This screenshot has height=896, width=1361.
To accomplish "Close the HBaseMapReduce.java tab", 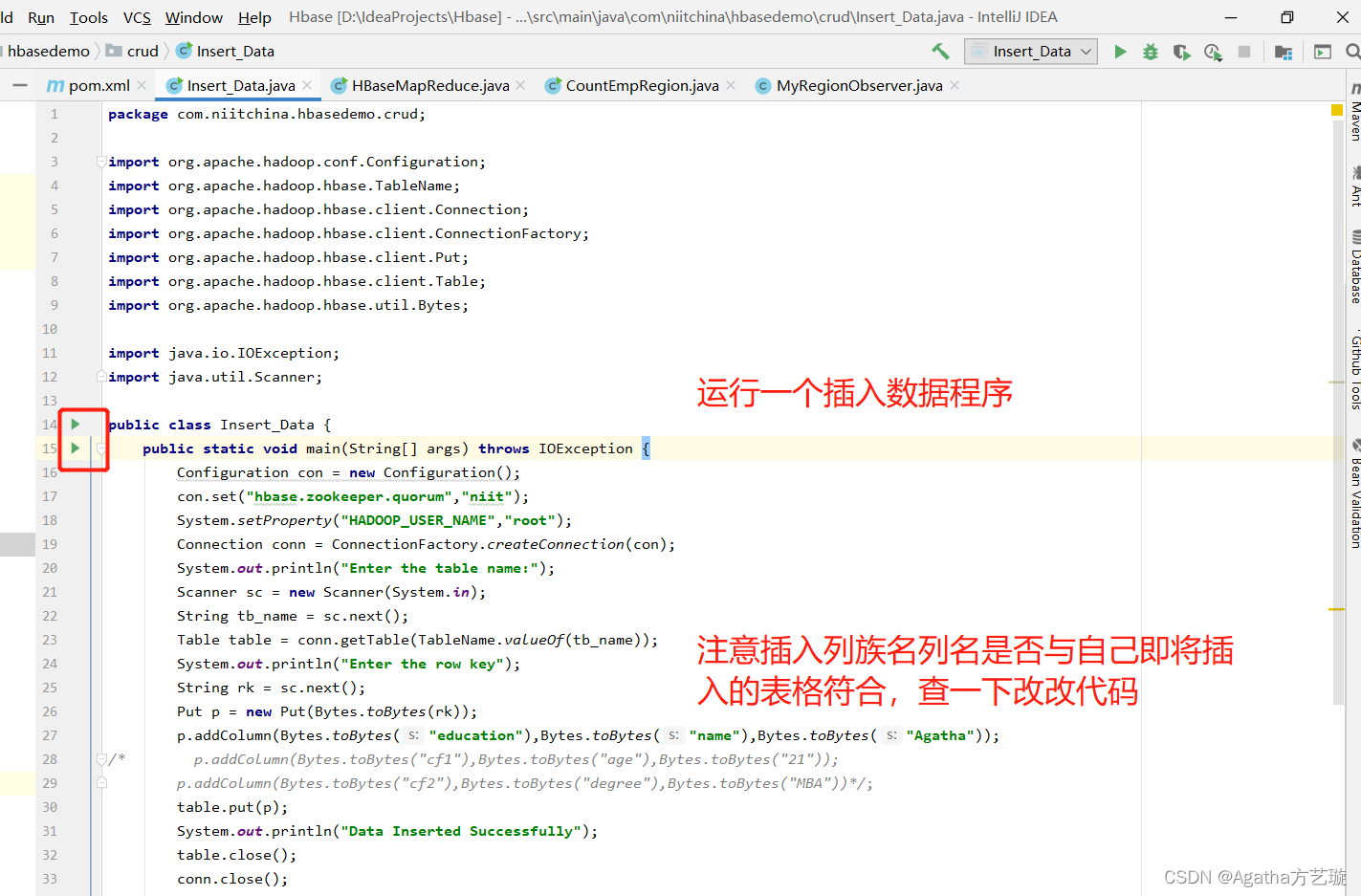I will pos(520,85).
